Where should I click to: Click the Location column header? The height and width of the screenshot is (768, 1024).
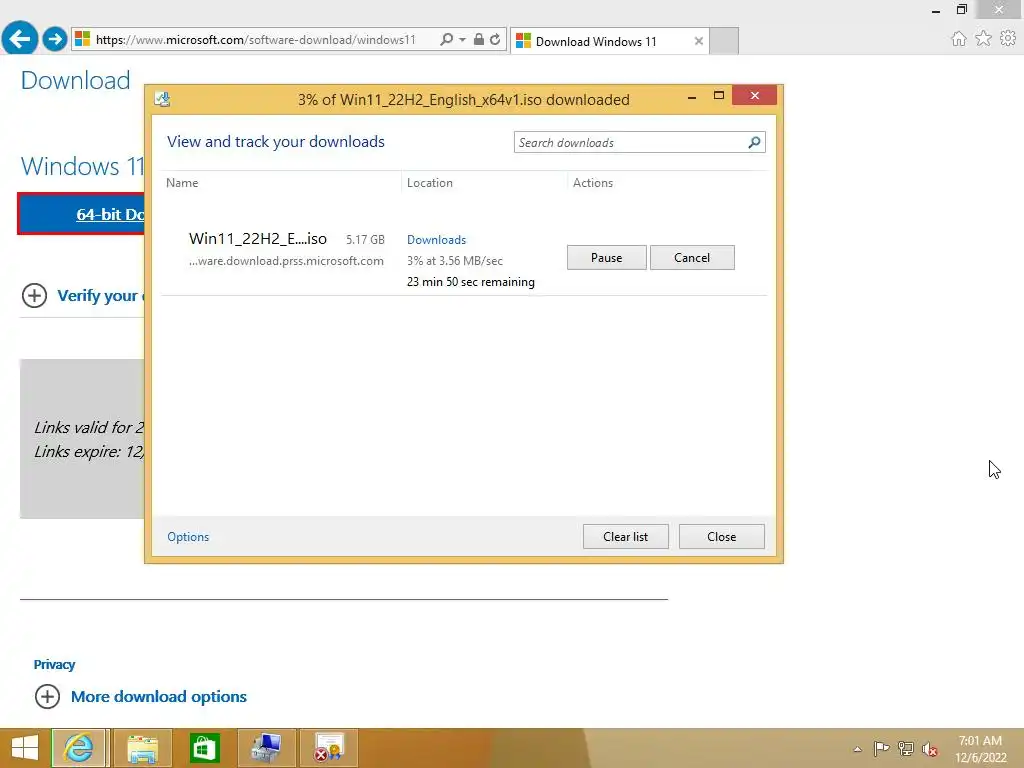[x=430, y=183]
